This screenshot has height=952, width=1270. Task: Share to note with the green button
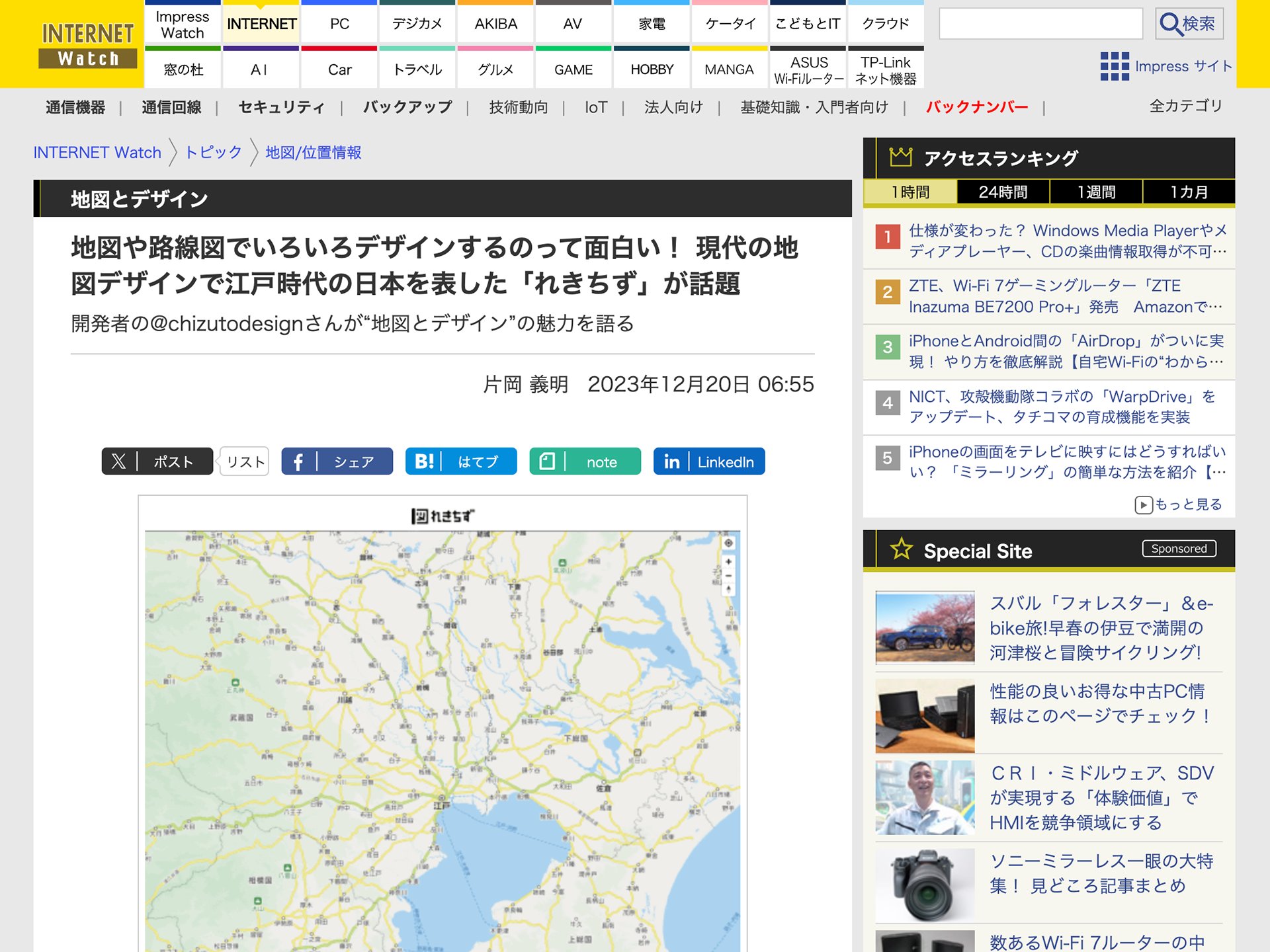point(585,461)
